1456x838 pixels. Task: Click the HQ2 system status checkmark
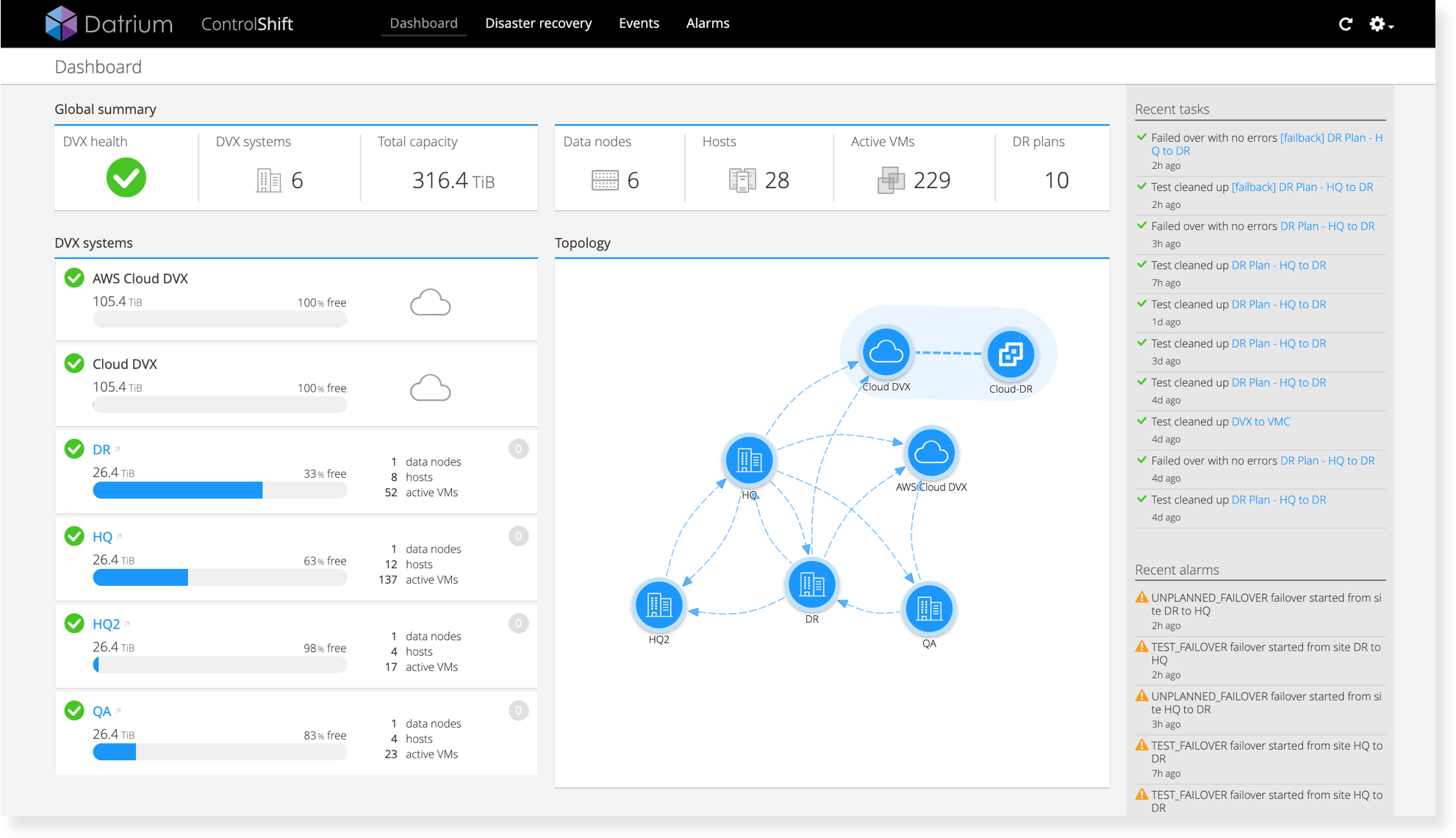[x=74, y=623]
